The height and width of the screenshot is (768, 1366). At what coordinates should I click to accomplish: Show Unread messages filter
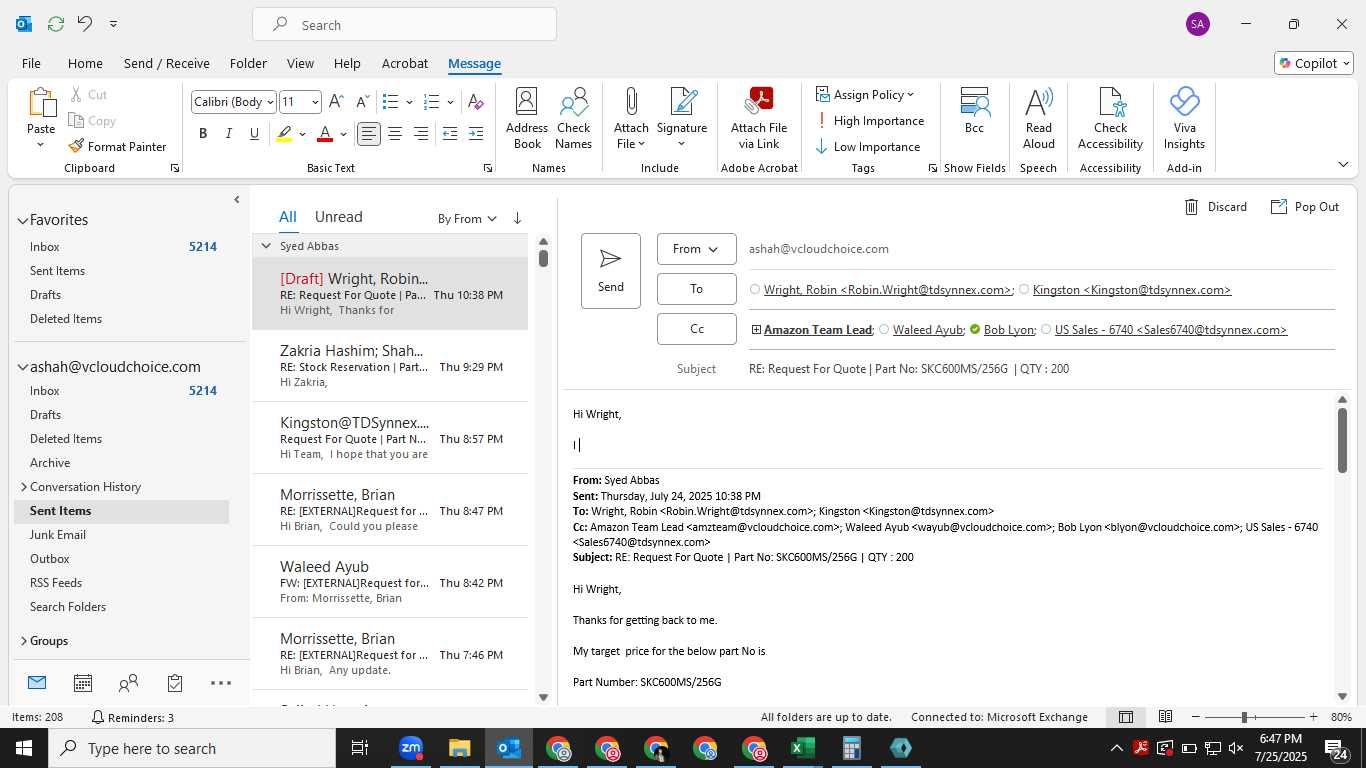click(x=339, y=217)
